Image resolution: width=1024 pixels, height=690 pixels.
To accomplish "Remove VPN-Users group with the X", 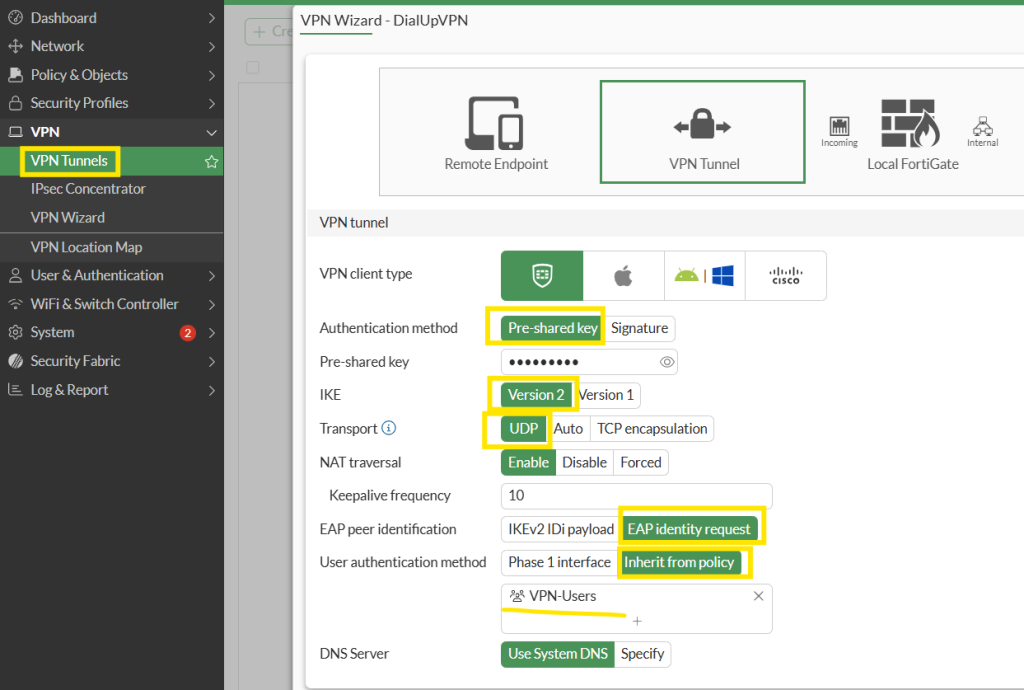I will click(758, 596).
